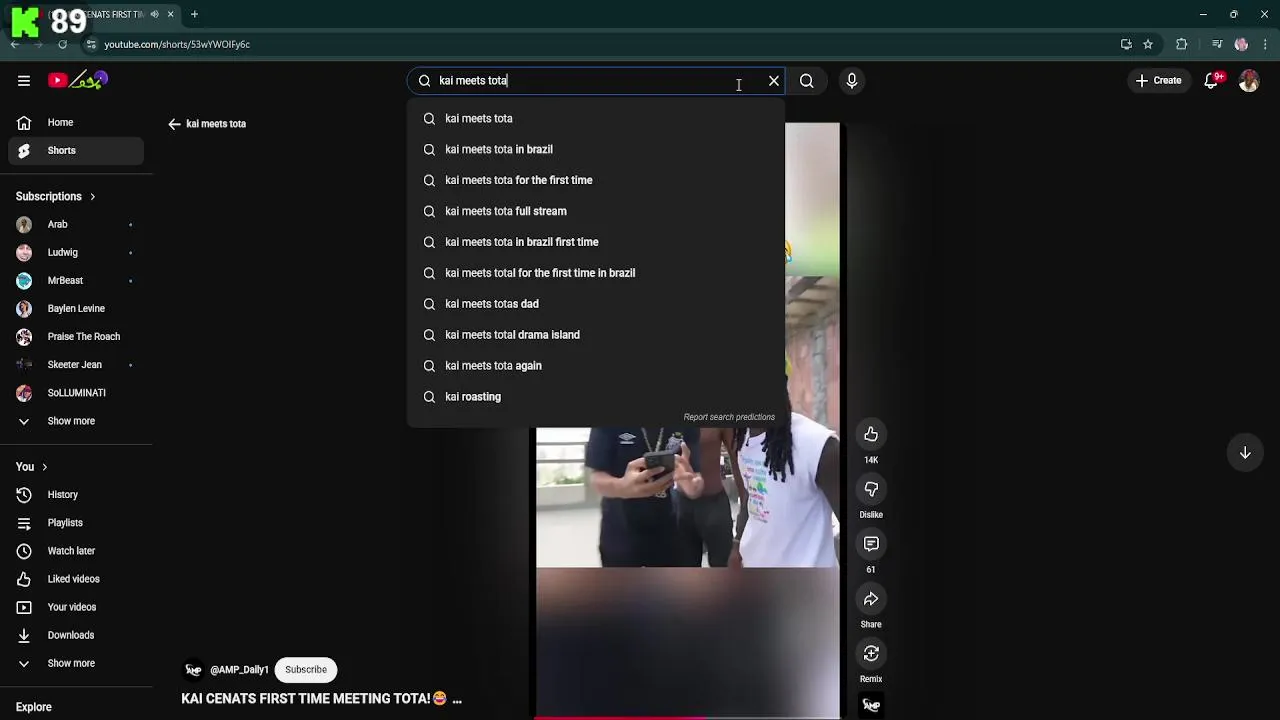Open the Arab channel subscription

point(76,224)
